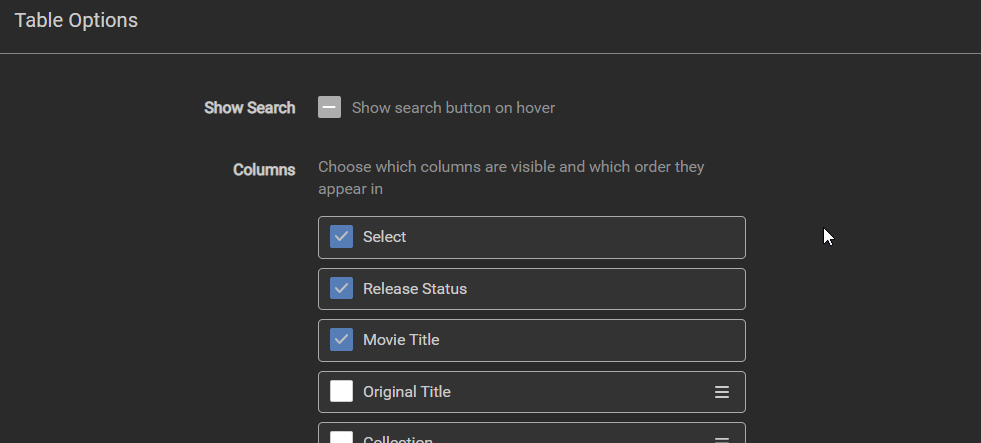This screenshot has width=981, height=443.
Task: Click the "Release Status" column label
Action: [x=415, y=289]
